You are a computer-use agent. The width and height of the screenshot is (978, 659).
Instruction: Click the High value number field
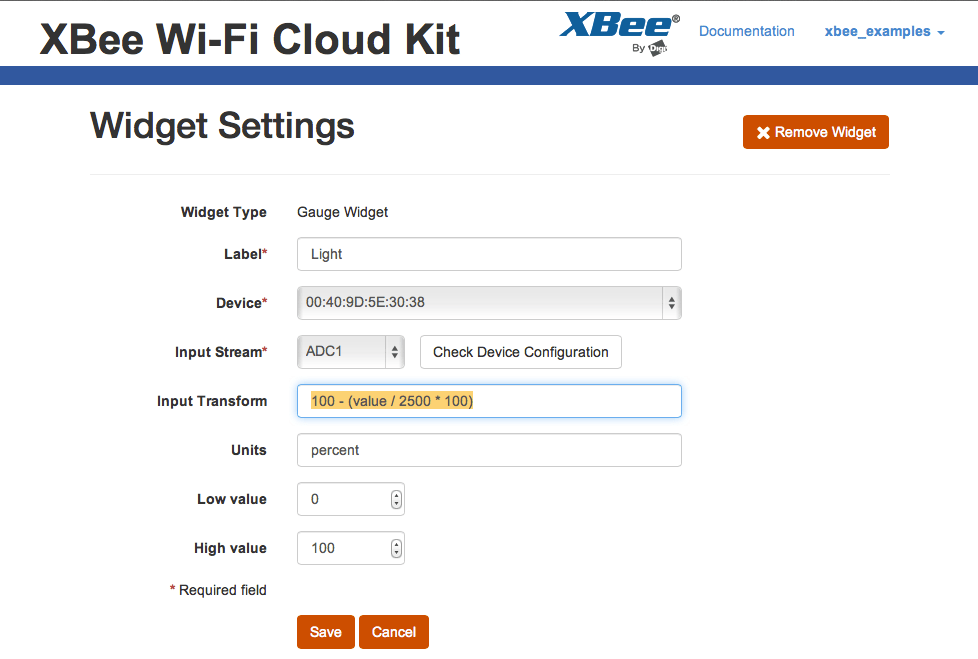351,548
